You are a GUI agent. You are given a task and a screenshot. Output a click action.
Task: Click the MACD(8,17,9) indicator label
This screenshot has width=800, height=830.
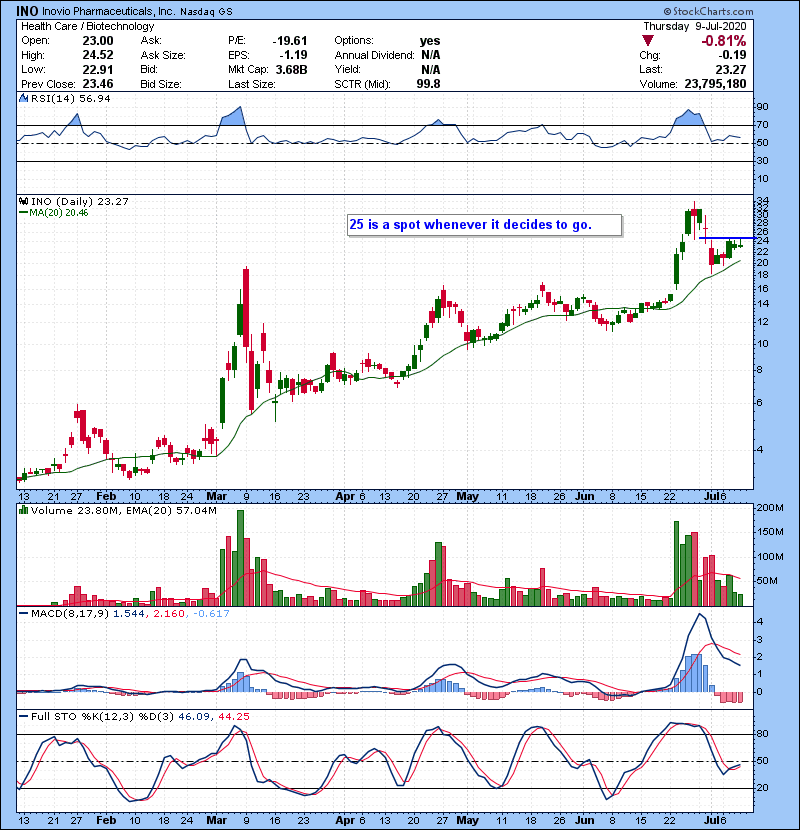[x=70, y=614]
